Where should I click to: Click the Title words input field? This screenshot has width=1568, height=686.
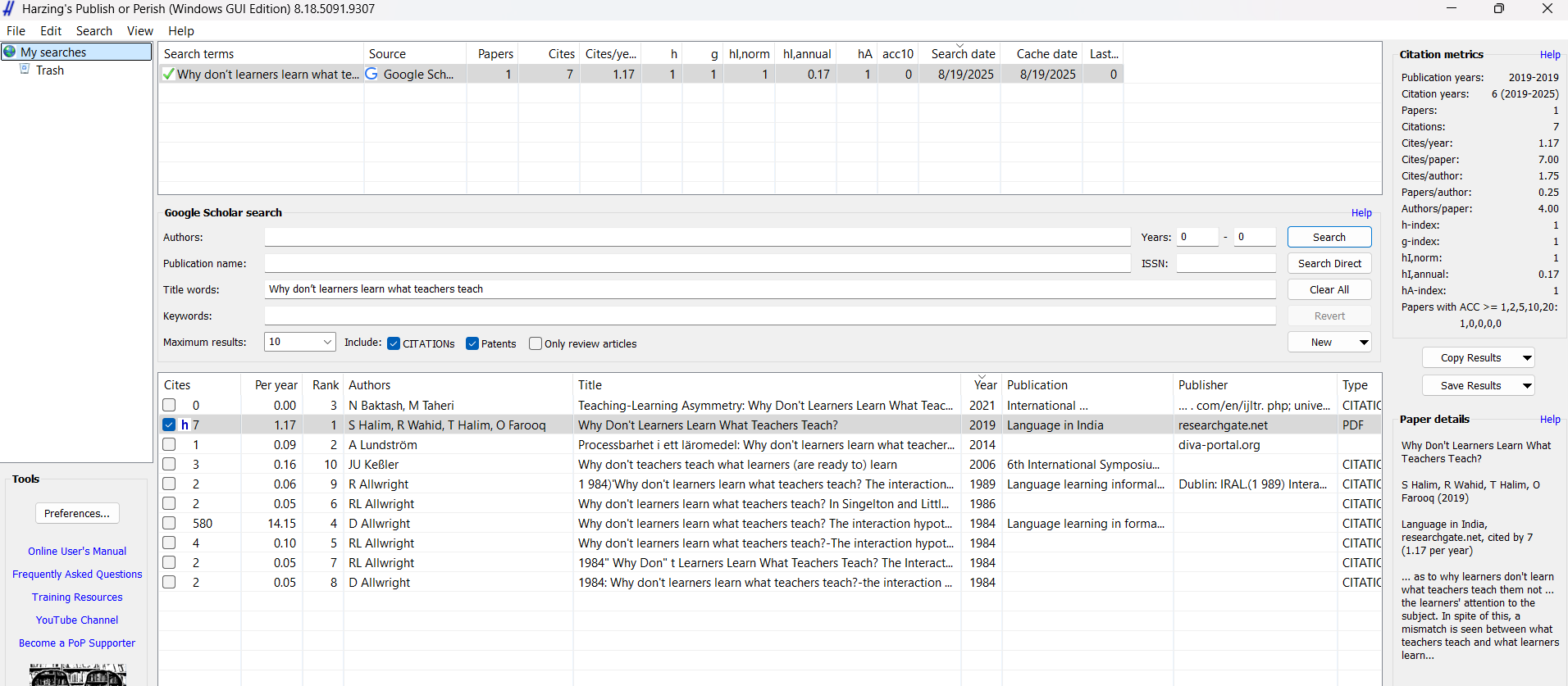point(770,289)
